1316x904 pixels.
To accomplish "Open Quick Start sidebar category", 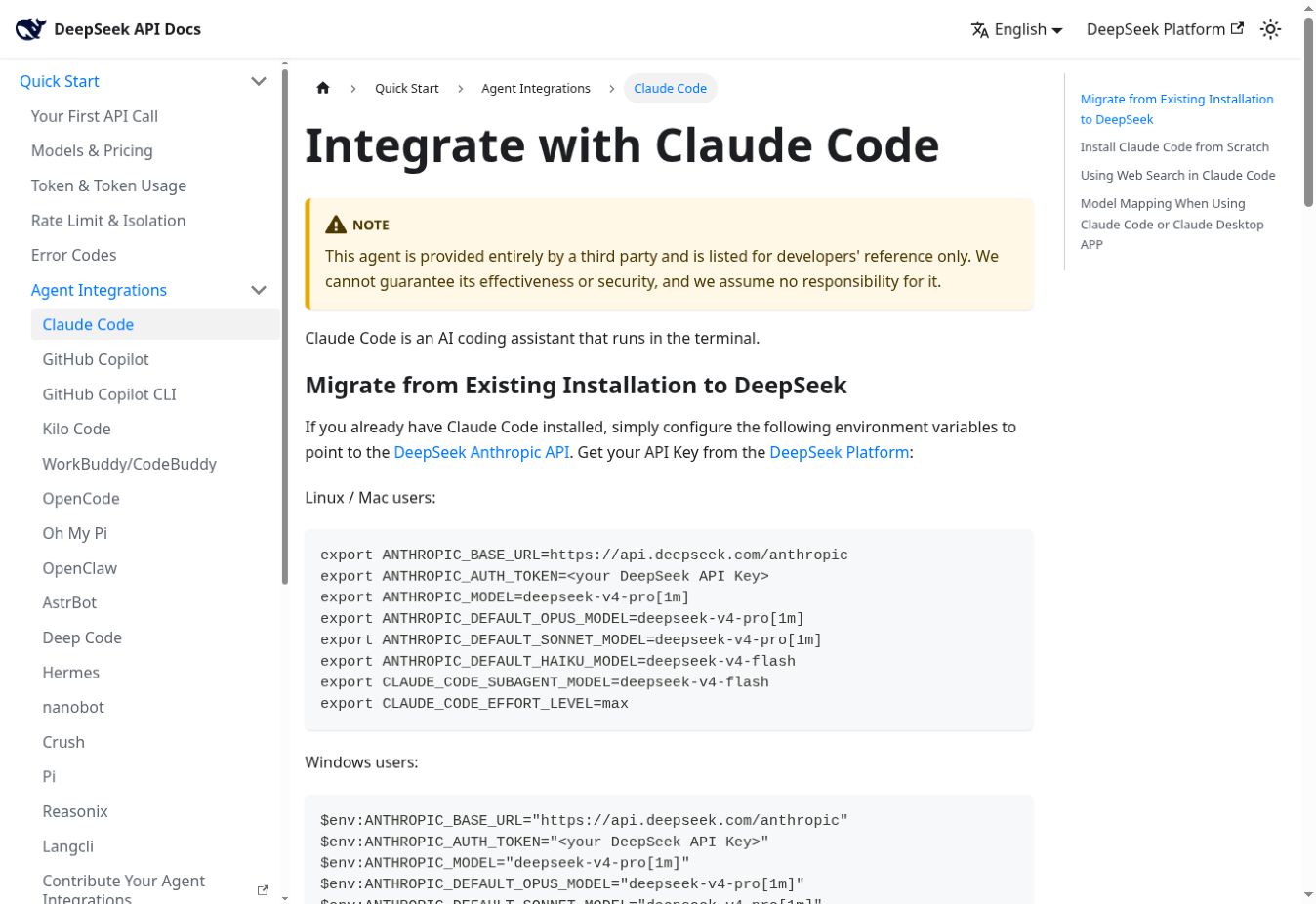I will coord(60,81).
